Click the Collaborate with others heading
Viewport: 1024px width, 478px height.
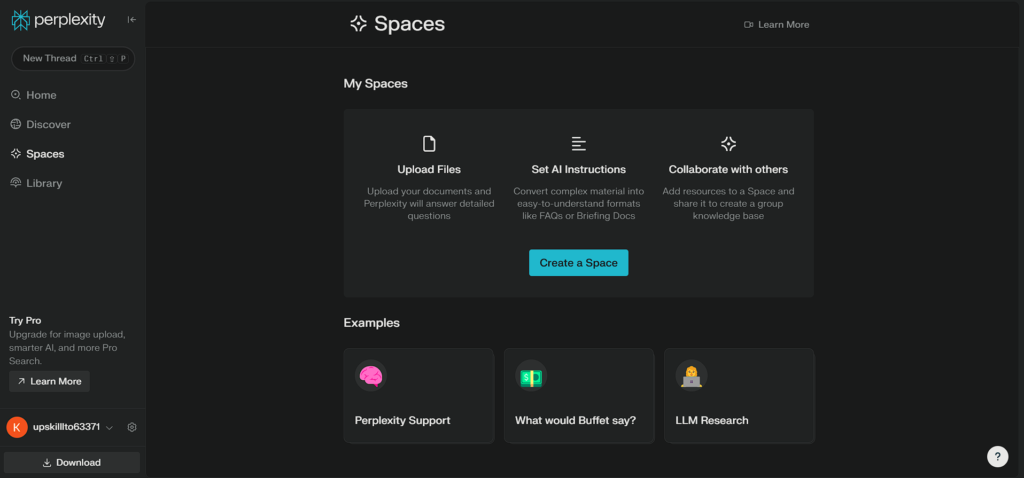coord(728,169)
